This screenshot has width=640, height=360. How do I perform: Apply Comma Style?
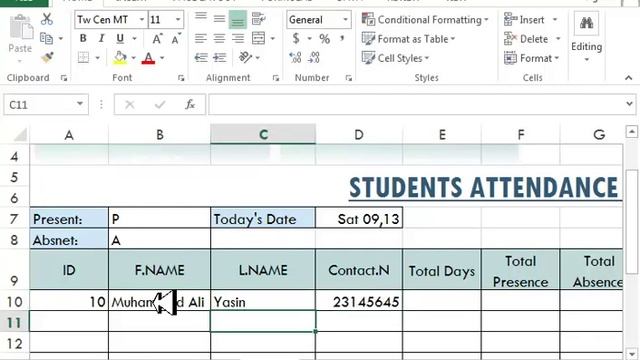point(342,39)
